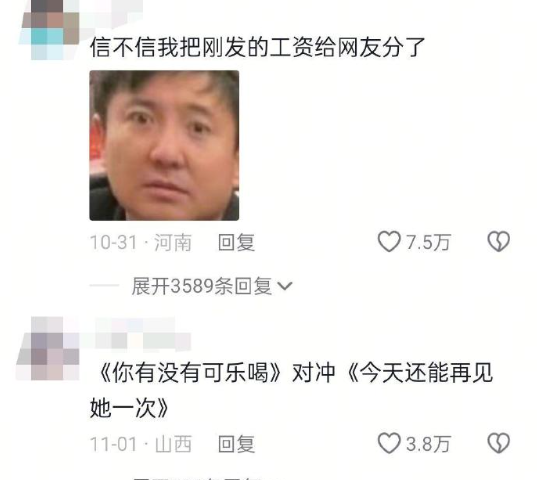The height and width of the screenshot is (480, 537).
Task: Open the blurred username of second commenter
Action: point(137,335)
